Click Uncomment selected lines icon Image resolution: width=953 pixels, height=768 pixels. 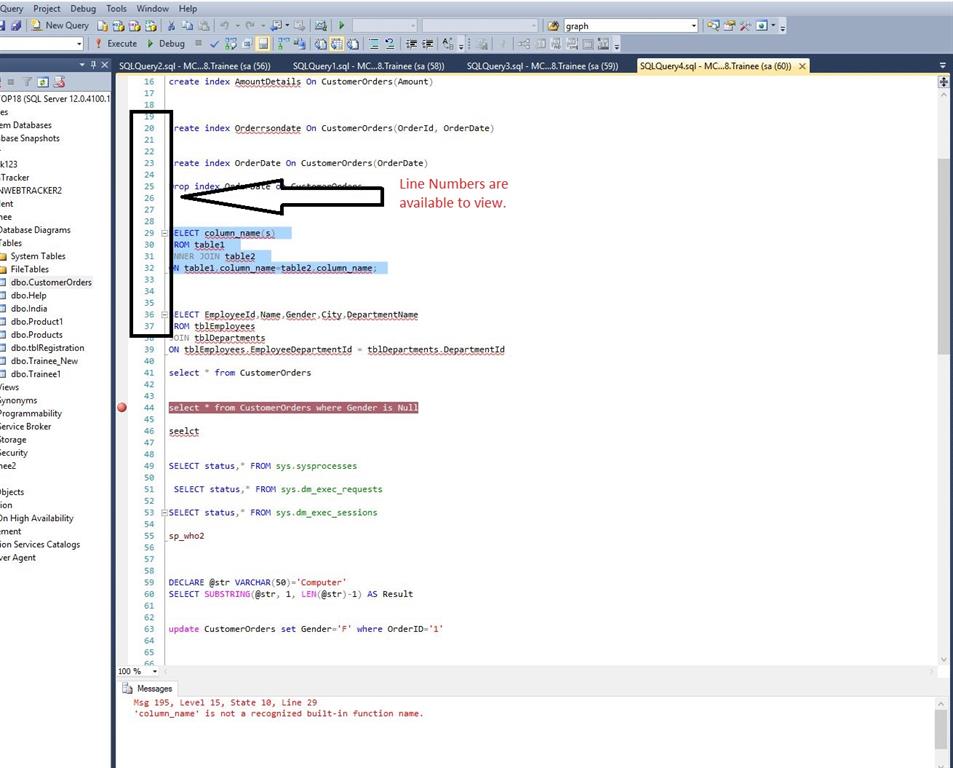click(x=390, y=44)
